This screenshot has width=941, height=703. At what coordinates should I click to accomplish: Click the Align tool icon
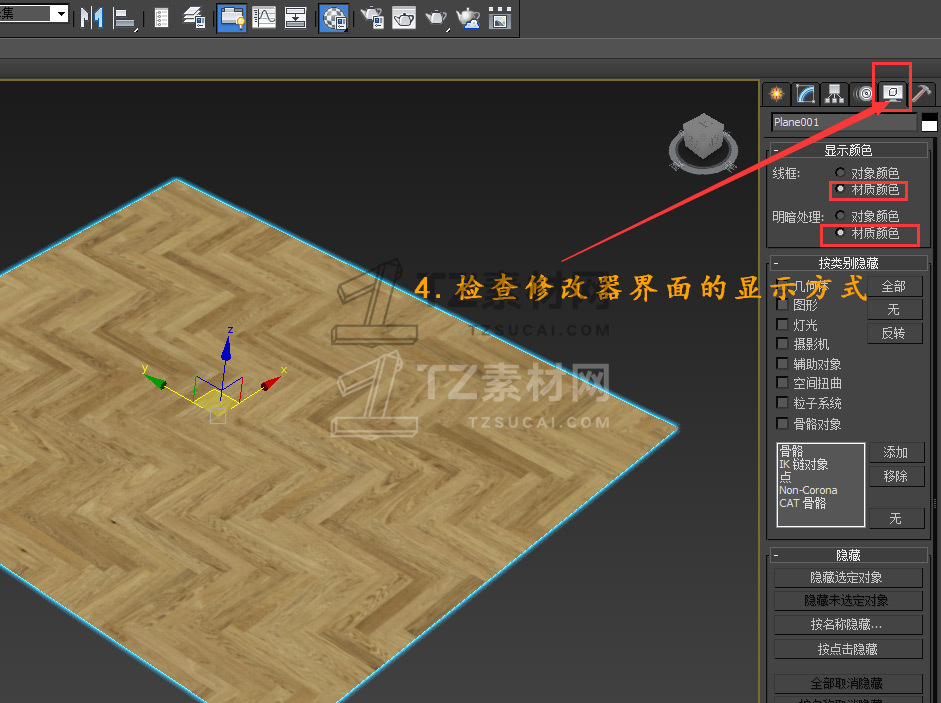point(124,17)
